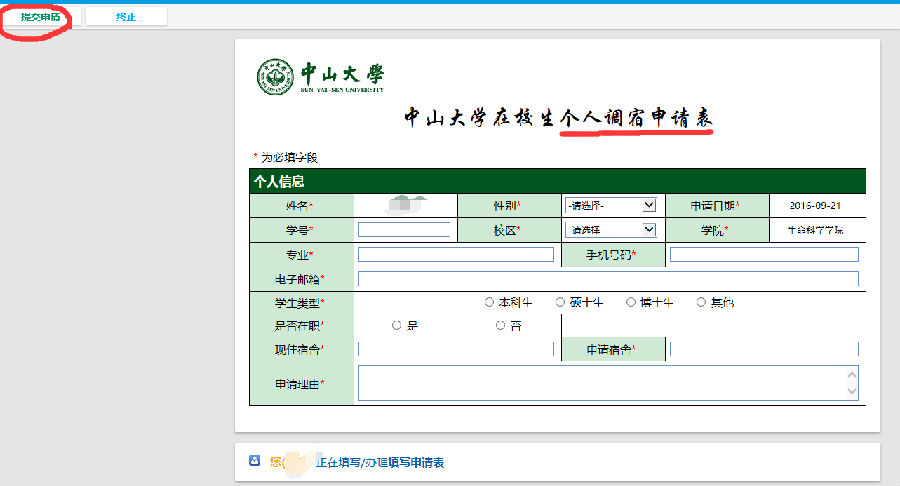The image size is (900, 486).
Task: Select the 博士生 doctoral student radio
Action: 631,302
